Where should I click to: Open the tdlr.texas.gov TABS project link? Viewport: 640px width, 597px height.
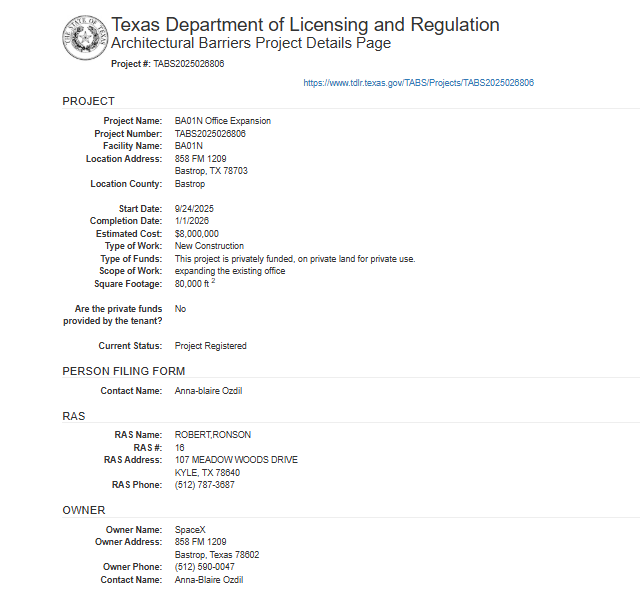click(x=418, y=83)
